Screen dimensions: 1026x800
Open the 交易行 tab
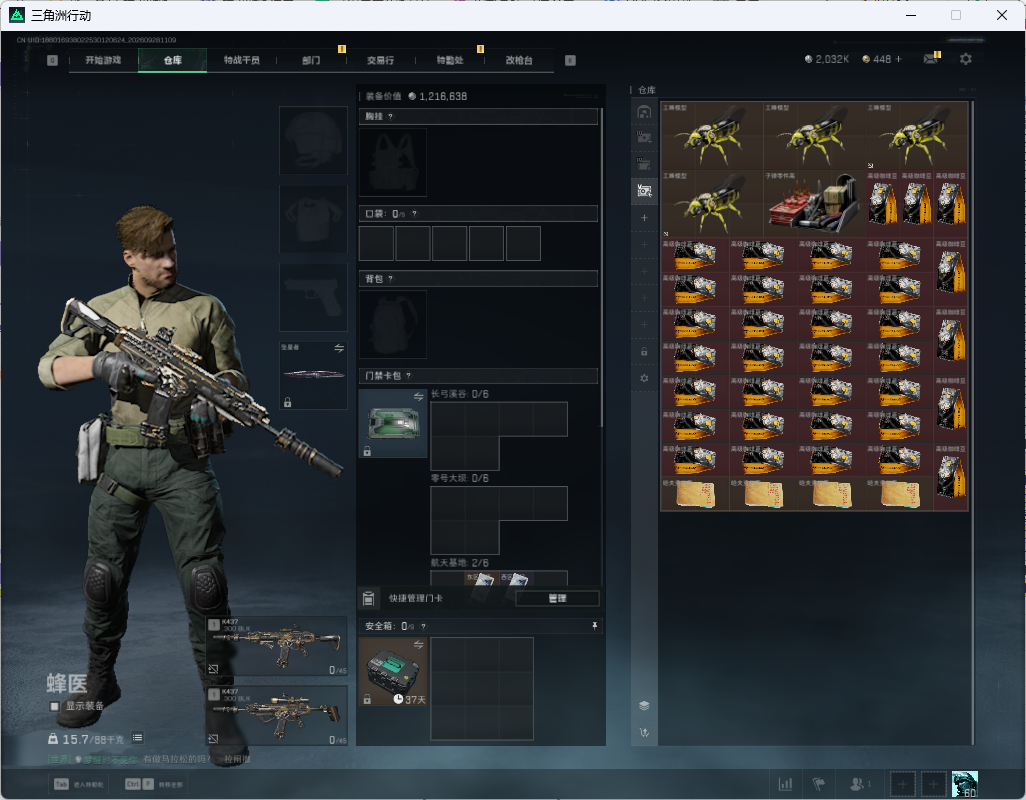[380, 60]
